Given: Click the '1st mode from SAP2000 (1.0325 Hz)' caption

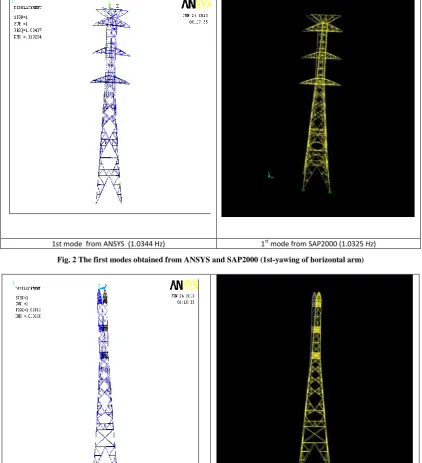Looking at the screenshot, I should pos(318,244).
